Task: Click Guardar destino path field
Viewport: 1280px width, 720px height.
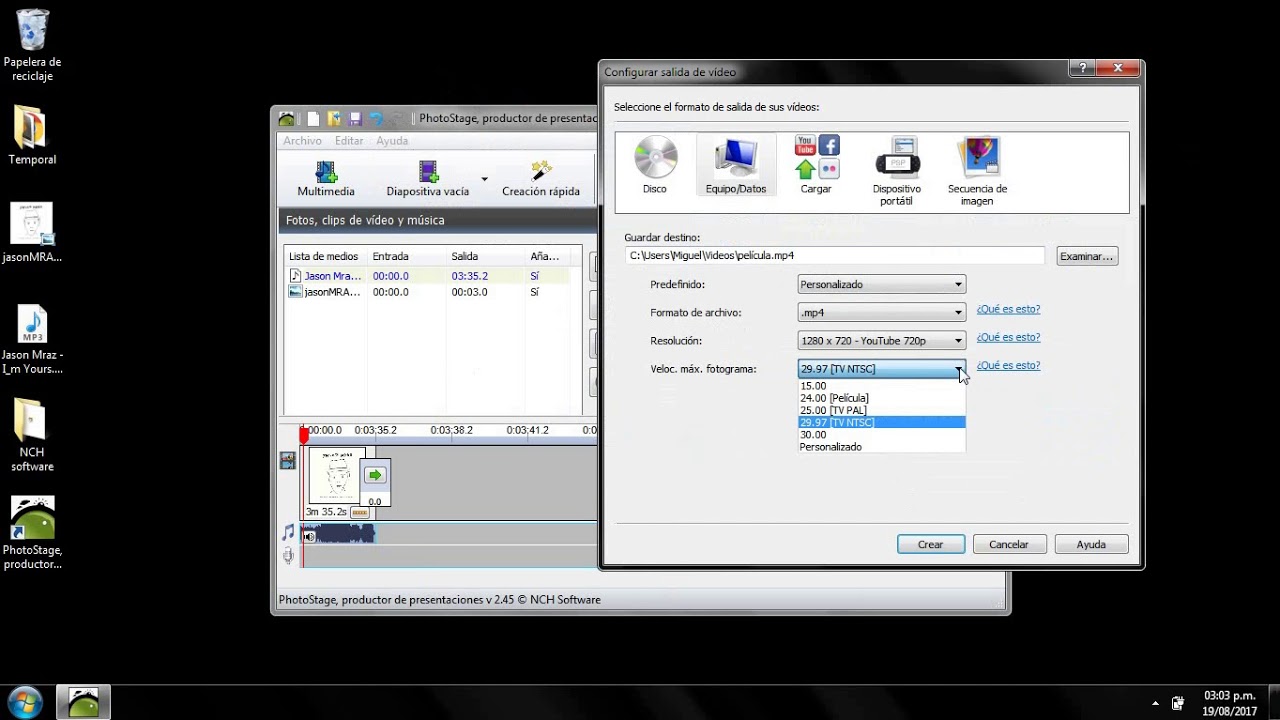Action: (x=835, y=256)
